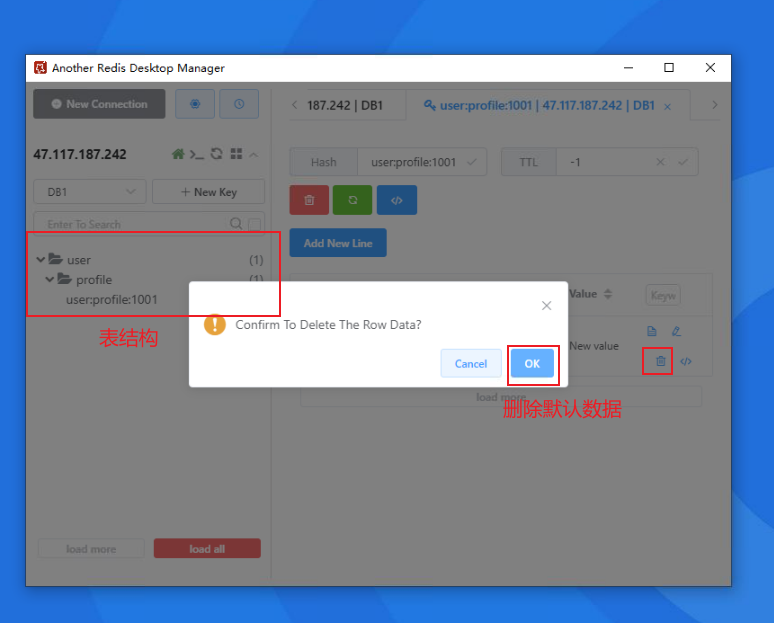Click load more under the table

tap(501, 397)
